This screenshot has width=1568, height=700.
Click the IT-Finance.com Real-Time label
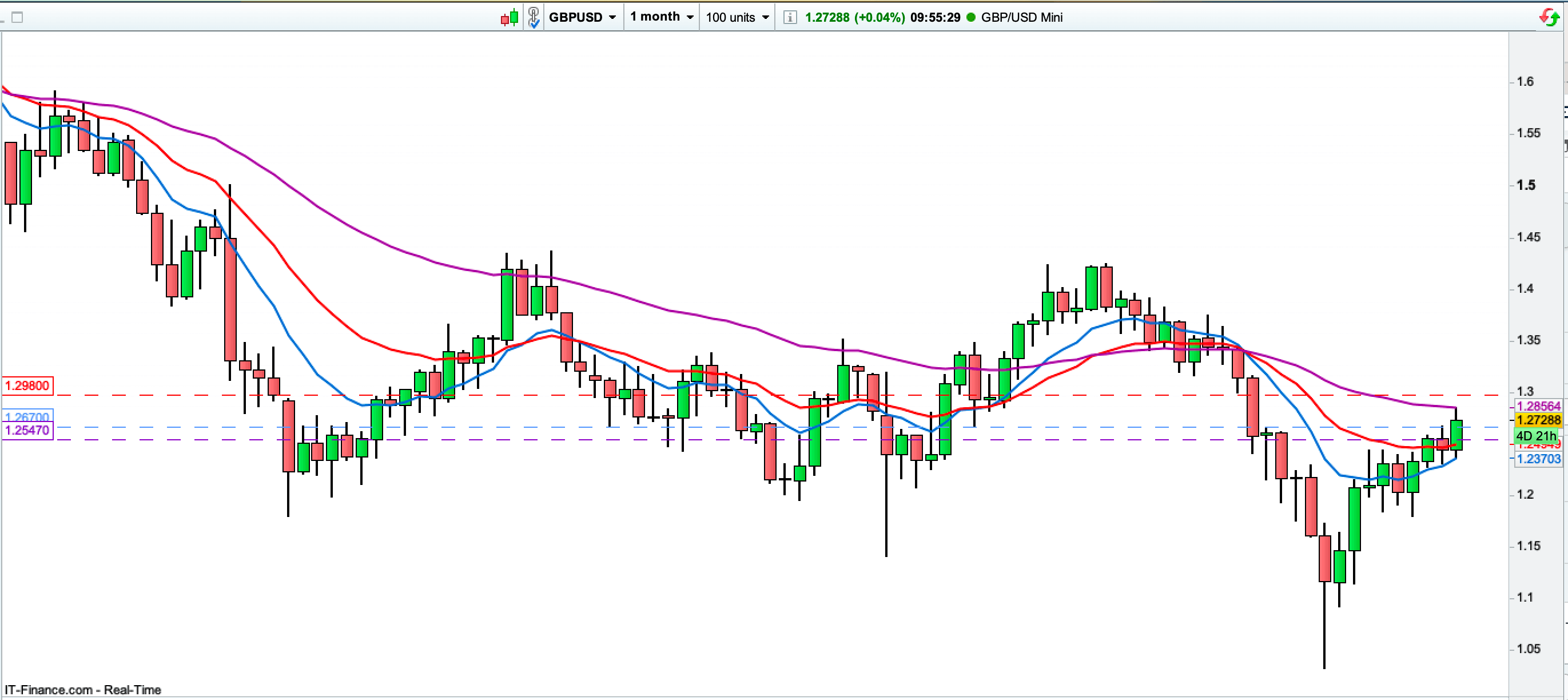tap(83, 690)
